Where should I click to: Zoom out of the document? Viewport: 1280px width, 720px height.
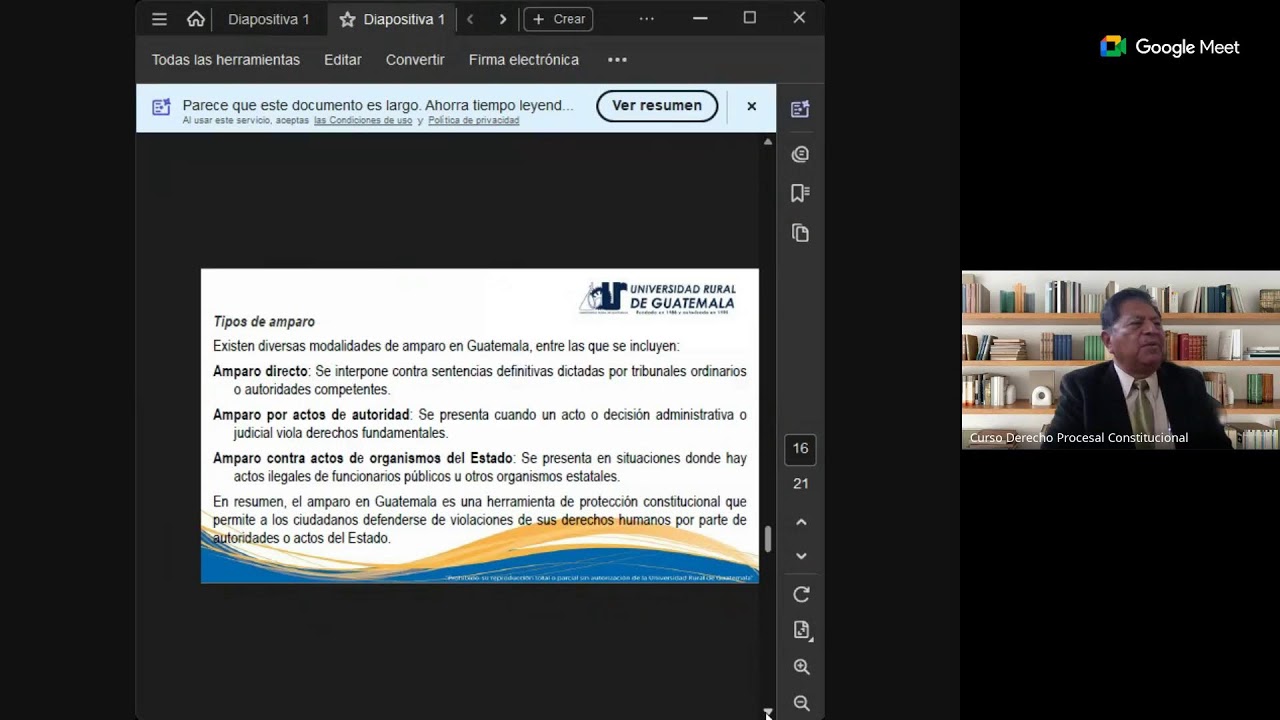coord(801,703)
